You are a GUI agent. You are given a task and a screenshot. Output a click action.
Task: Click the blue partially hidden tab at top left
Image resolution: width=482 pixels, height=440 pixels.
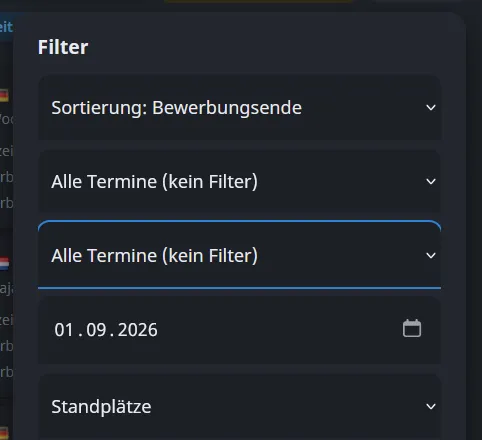coord(6,27)
